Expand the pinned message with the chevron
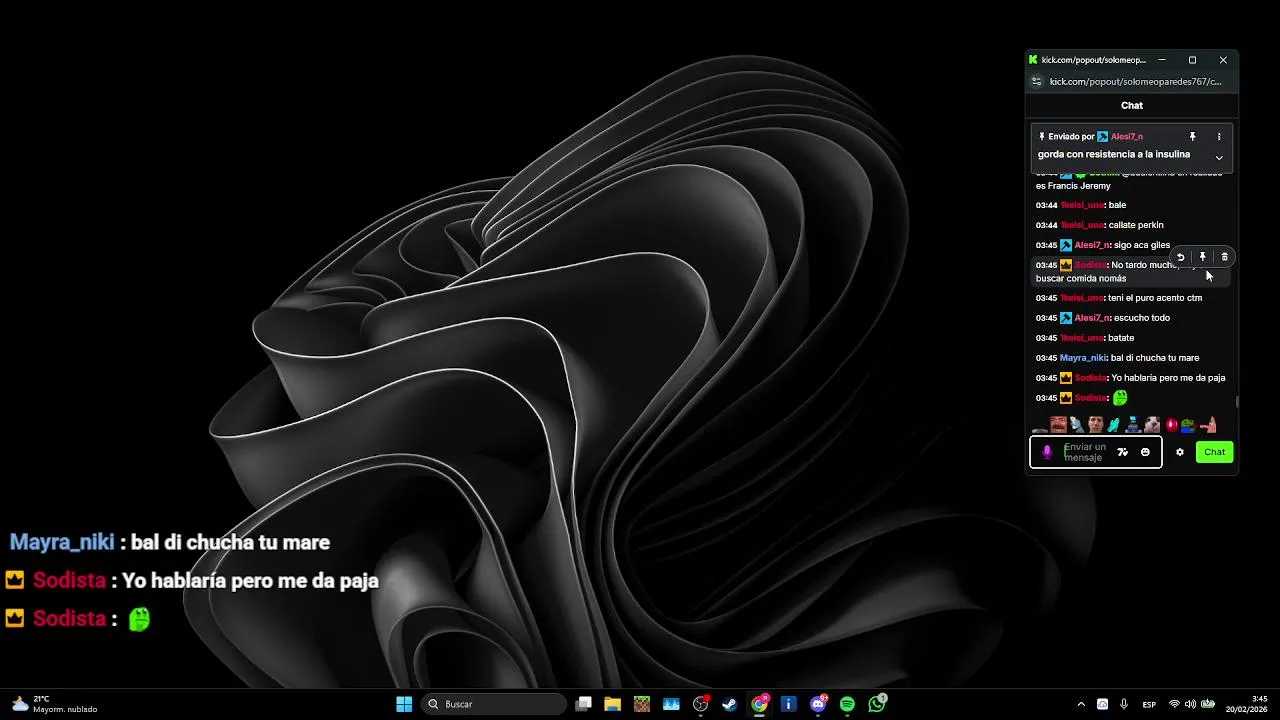 click(x=1219, y=157)
